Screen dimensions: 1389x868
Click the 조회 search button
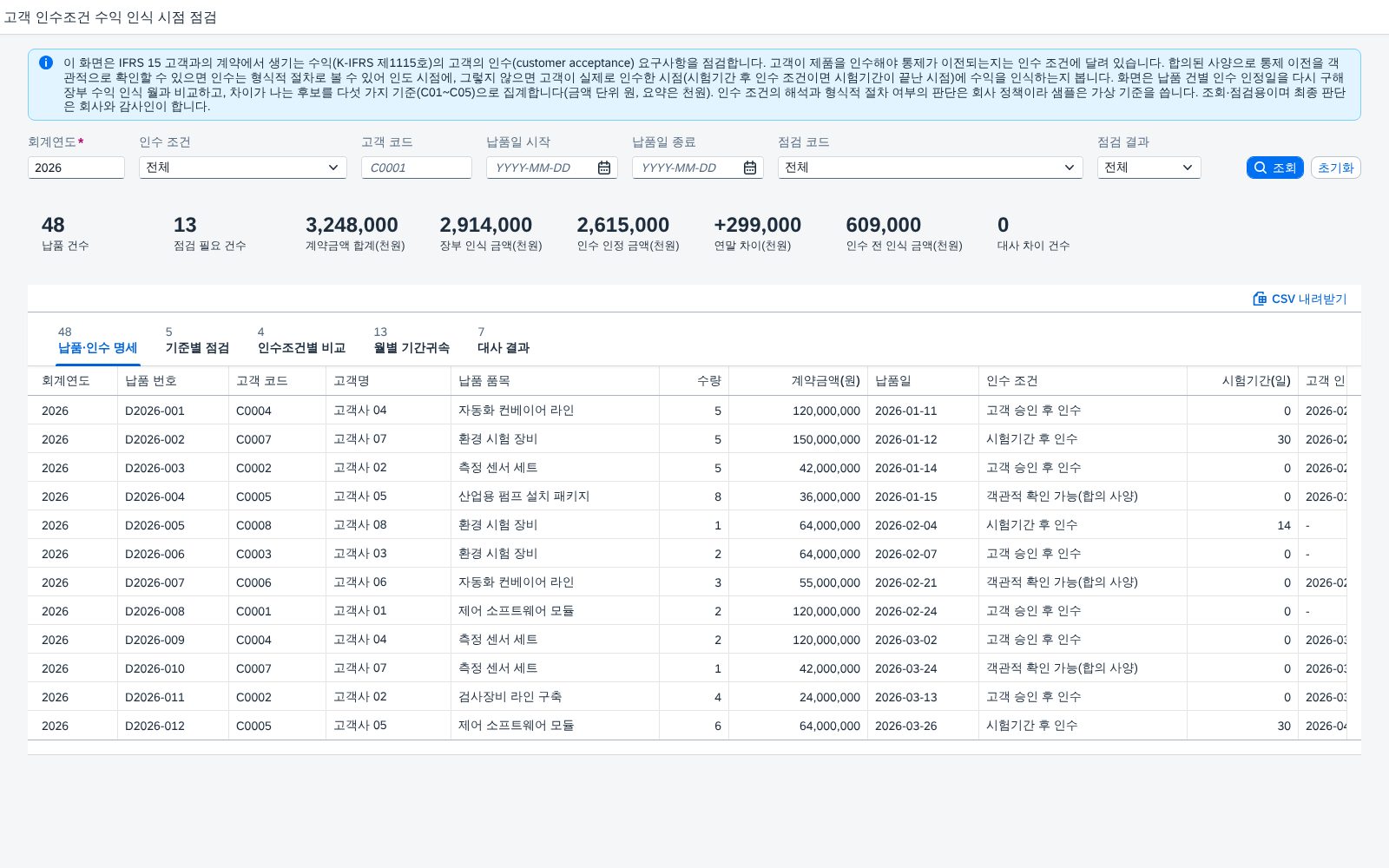click(x=1275, y=168)
